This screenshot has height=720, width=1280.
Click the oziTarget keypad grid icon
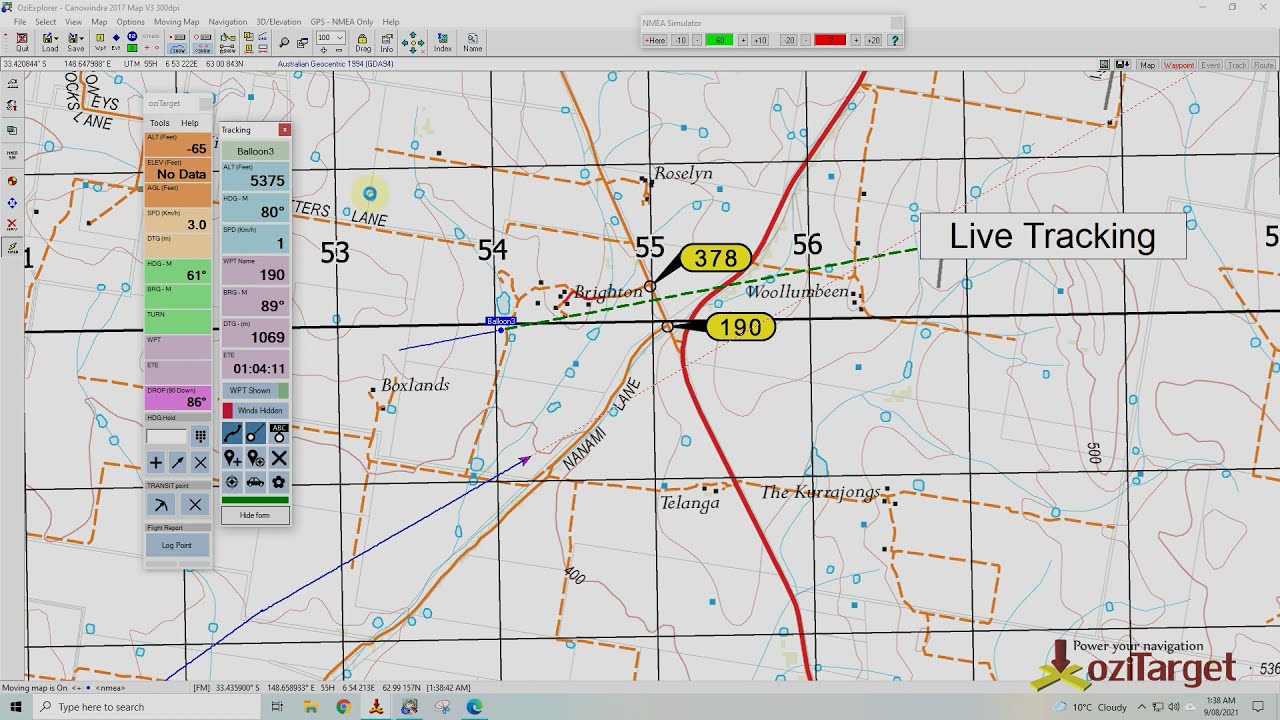200,436
